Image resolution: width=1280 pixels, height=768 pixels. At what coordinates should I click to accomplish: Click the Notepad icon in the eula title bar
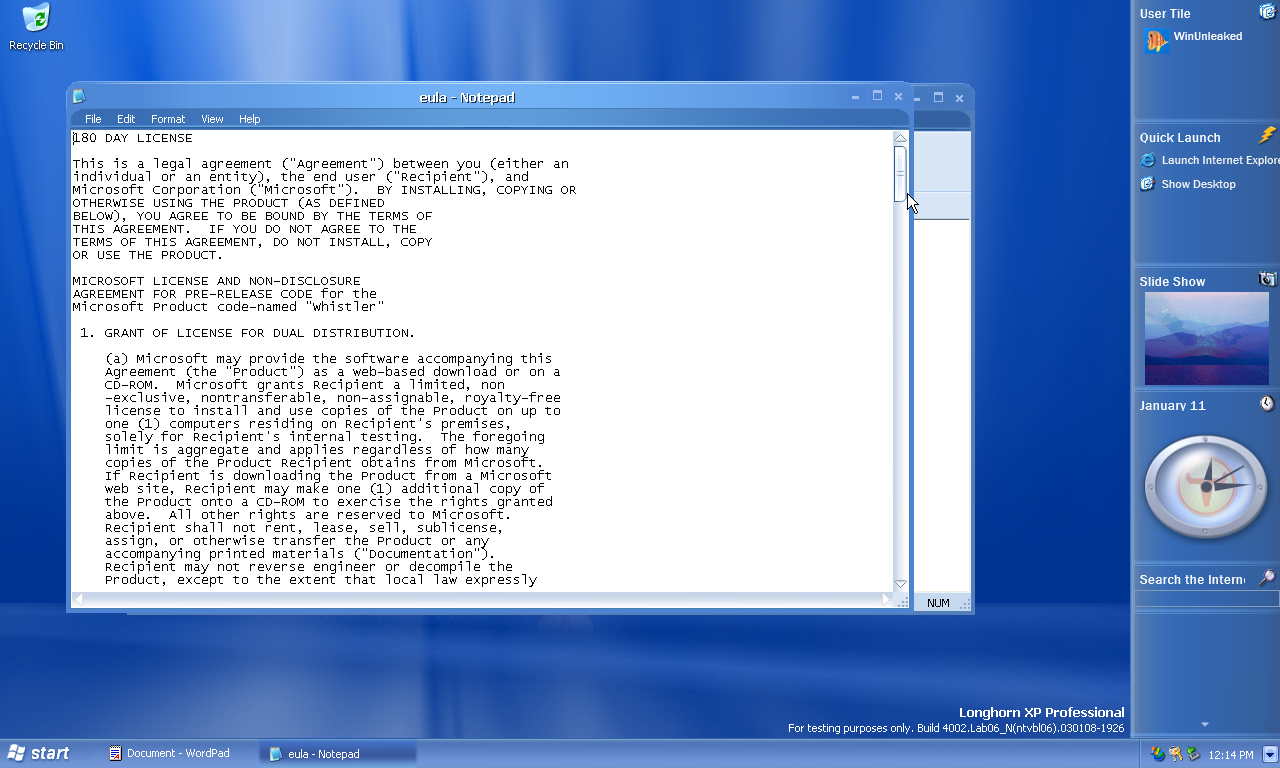pyautogui.click(x=79, y=97)
